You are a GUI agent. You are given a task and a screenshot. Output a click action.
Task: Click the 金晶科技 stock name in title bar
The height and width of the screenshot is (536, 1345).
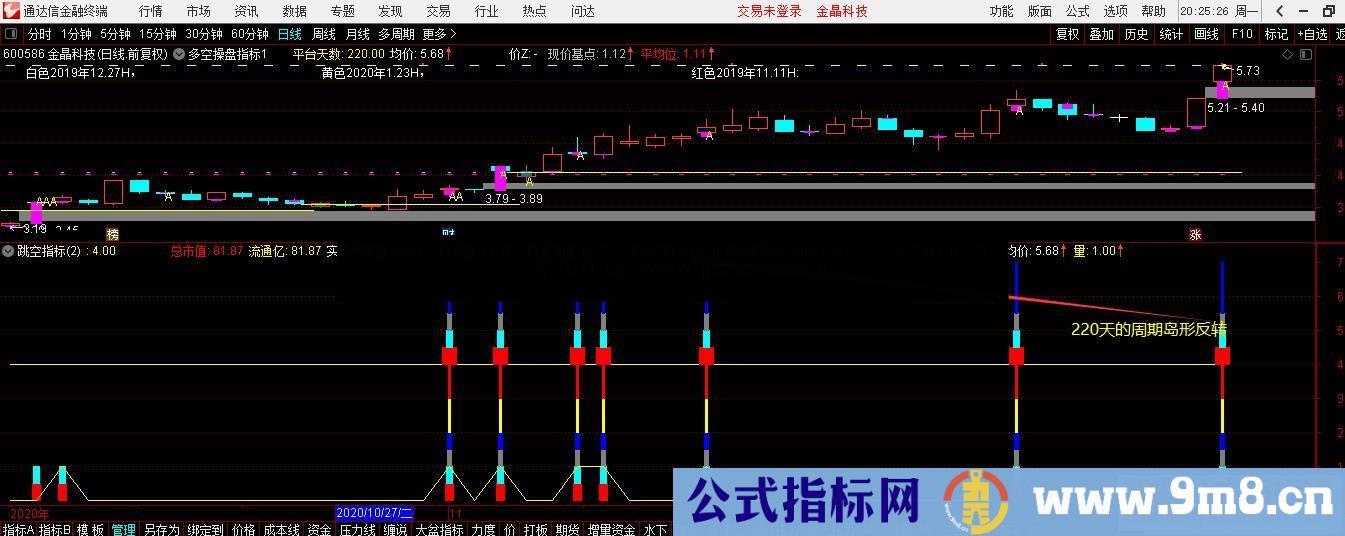pos(842,11)
